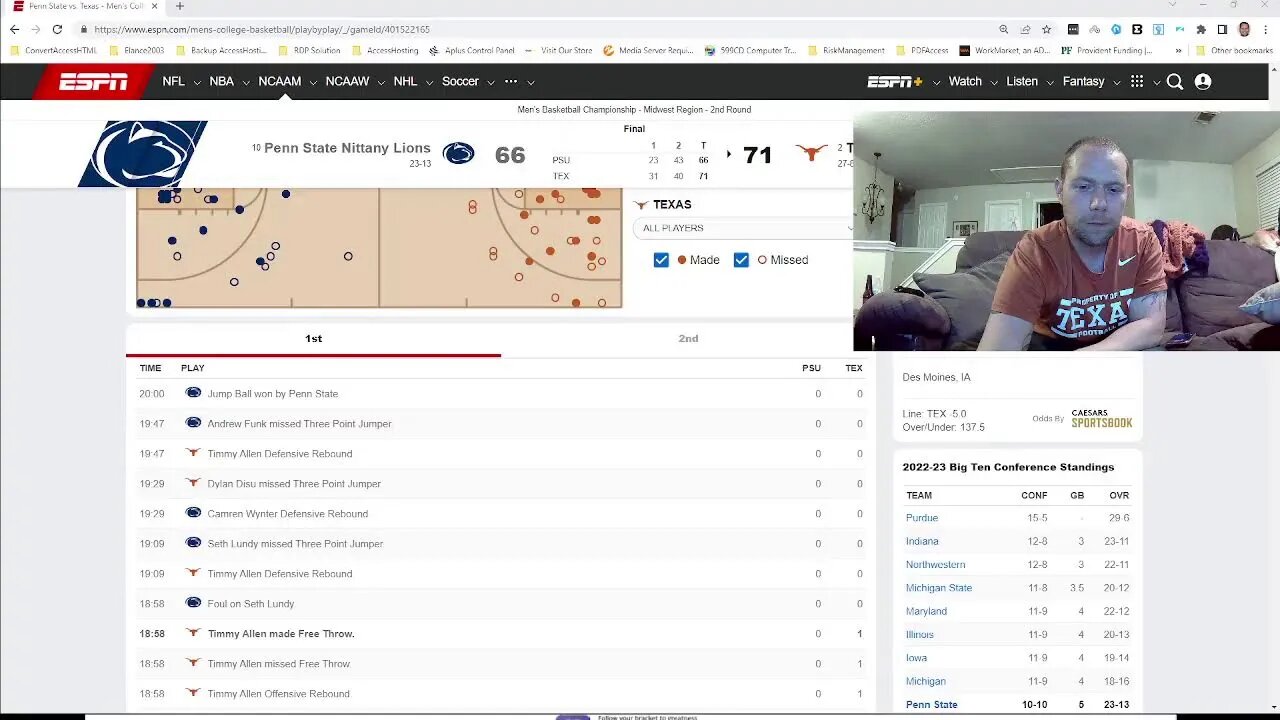Click the Penn State team logo next to score

pyautogui.click(x=459, y=153)
